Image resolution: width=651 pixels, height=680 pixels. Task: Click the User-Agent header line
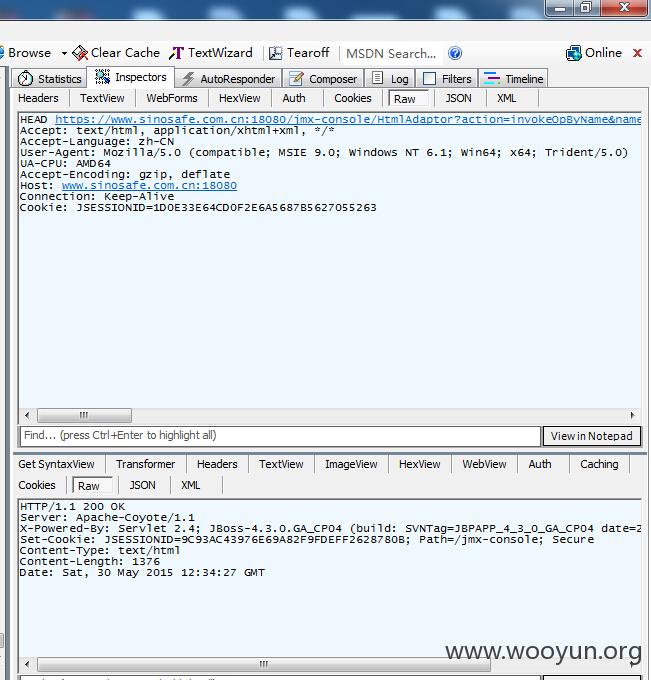pos(324,153)
